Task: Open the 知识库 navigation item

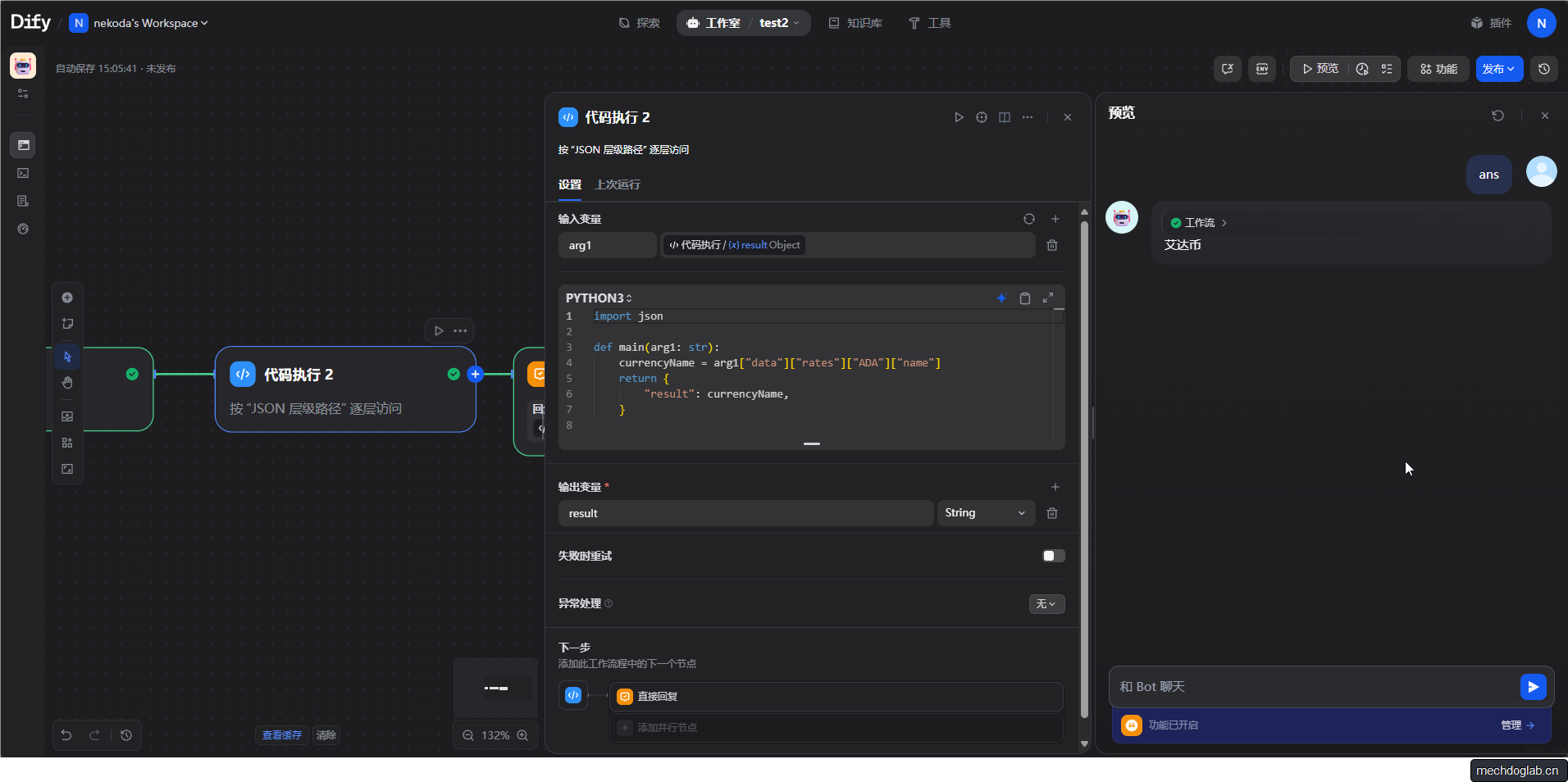Action: click(855, 23)
